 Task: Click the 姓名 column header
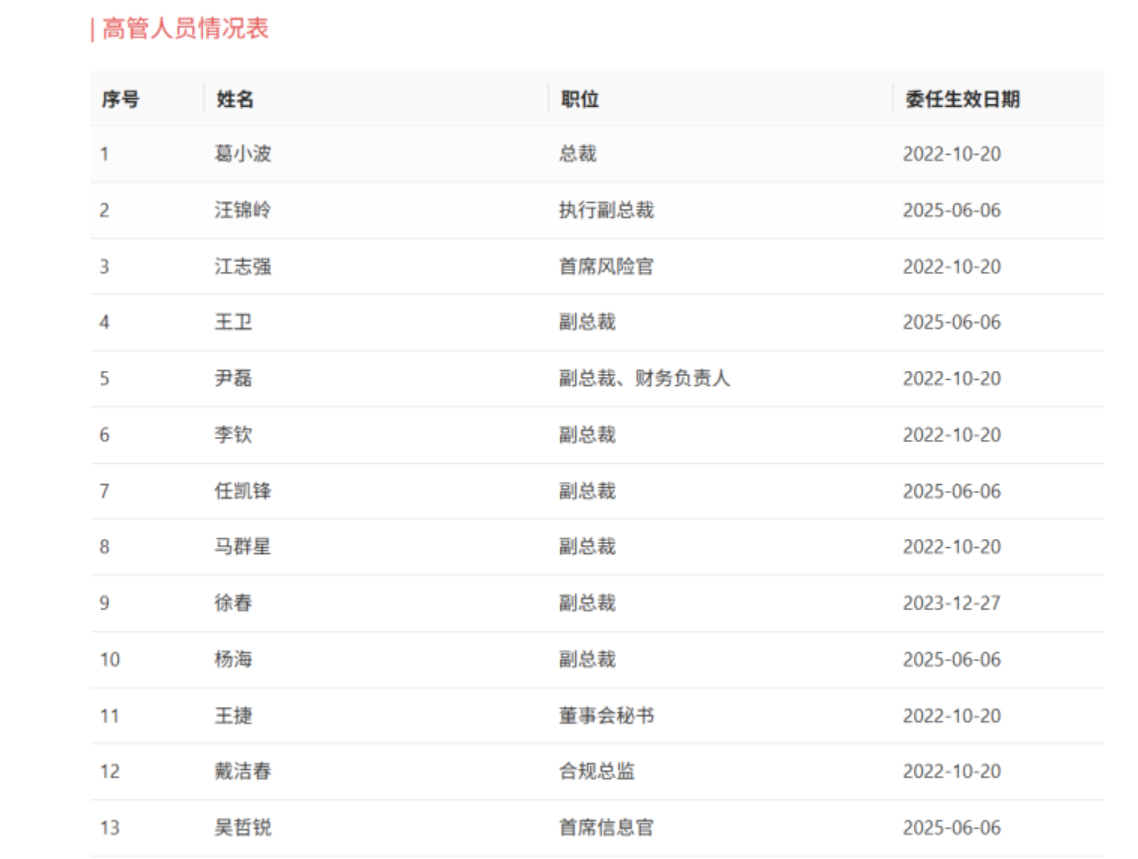click(x=235, y=99)
